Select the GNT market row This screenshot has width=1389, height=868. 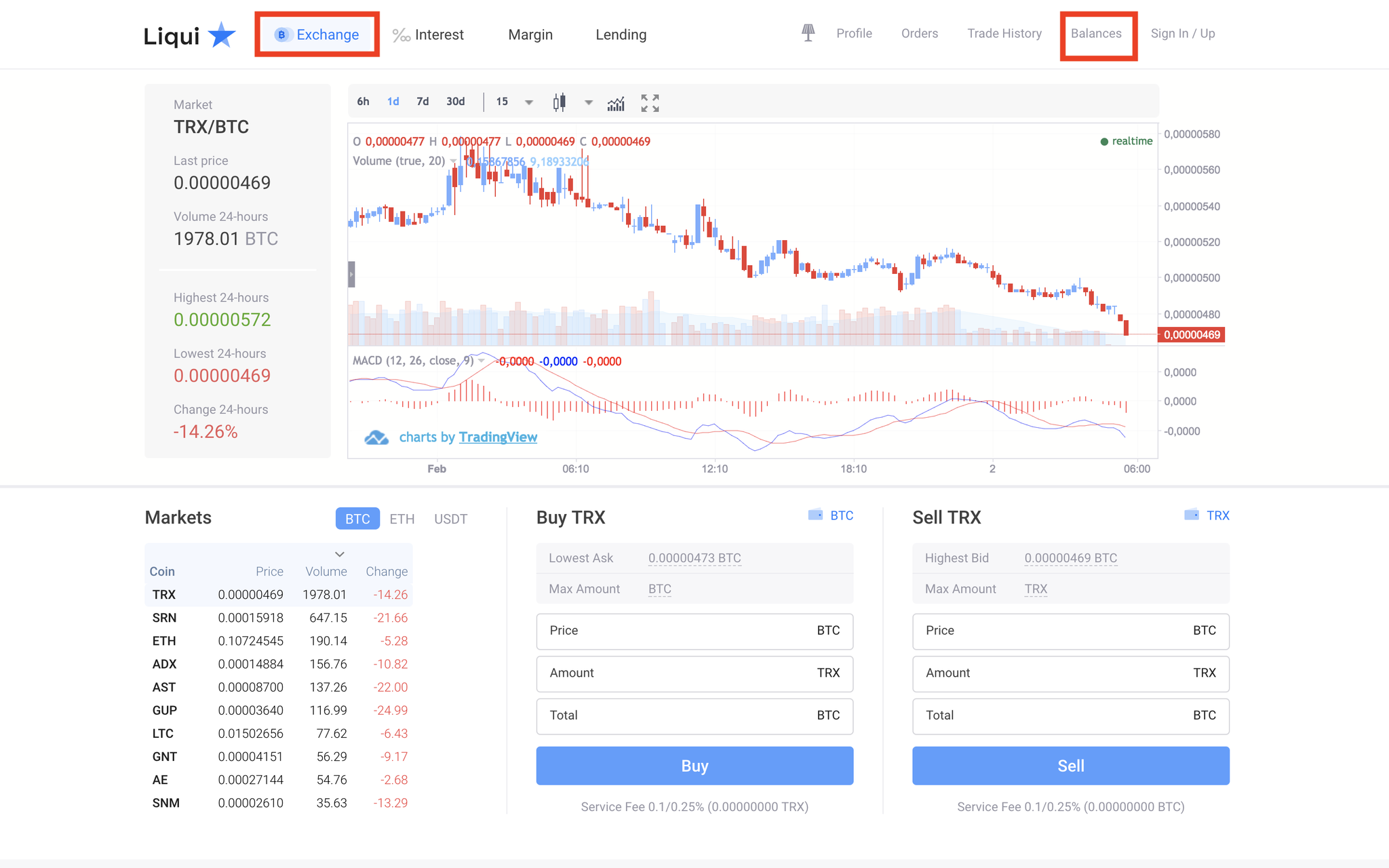pyautogui.click(x=279, y=757)
